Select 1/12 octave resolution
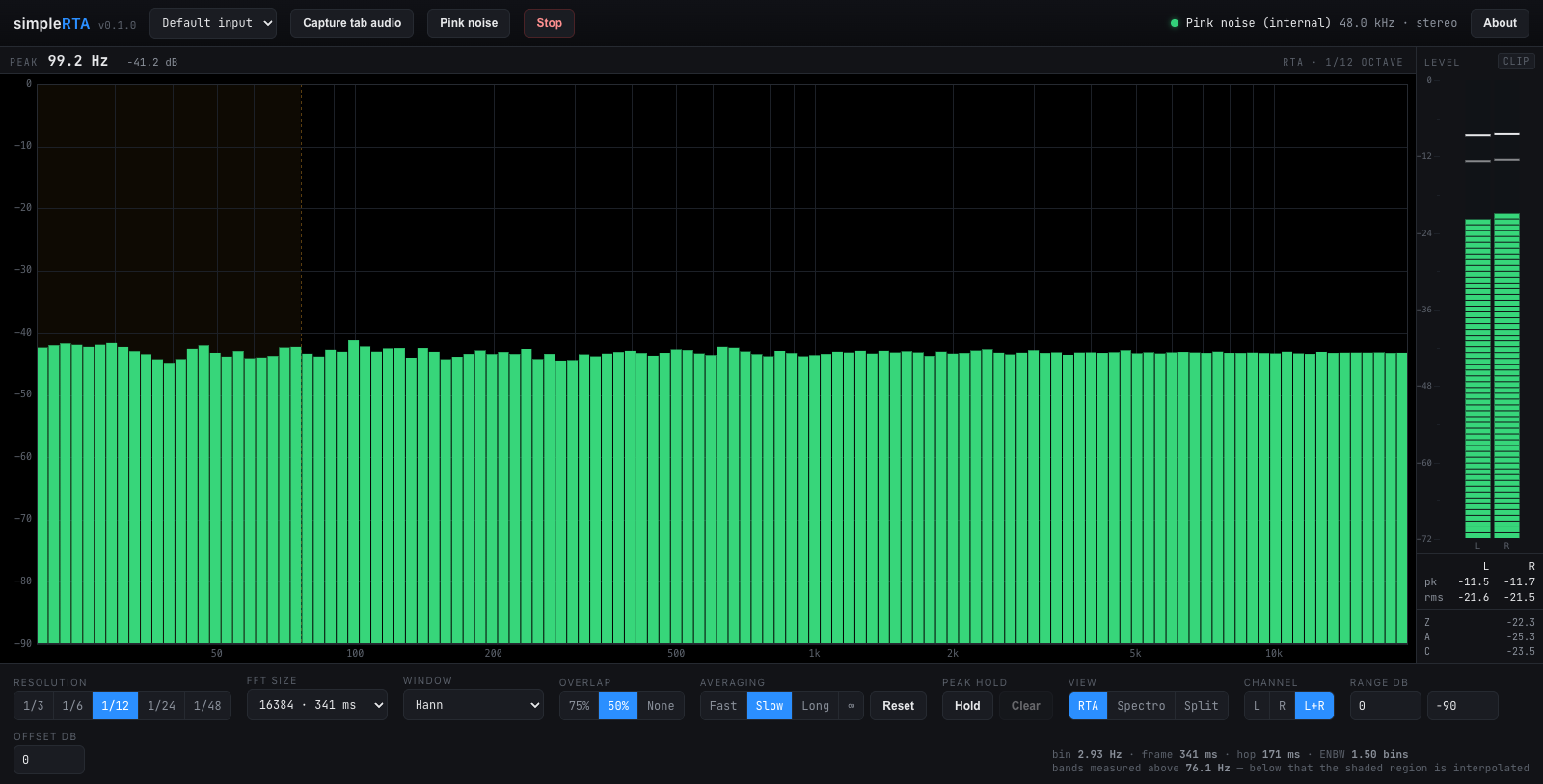Screen dimensions: 1543x784 (115, 706)
